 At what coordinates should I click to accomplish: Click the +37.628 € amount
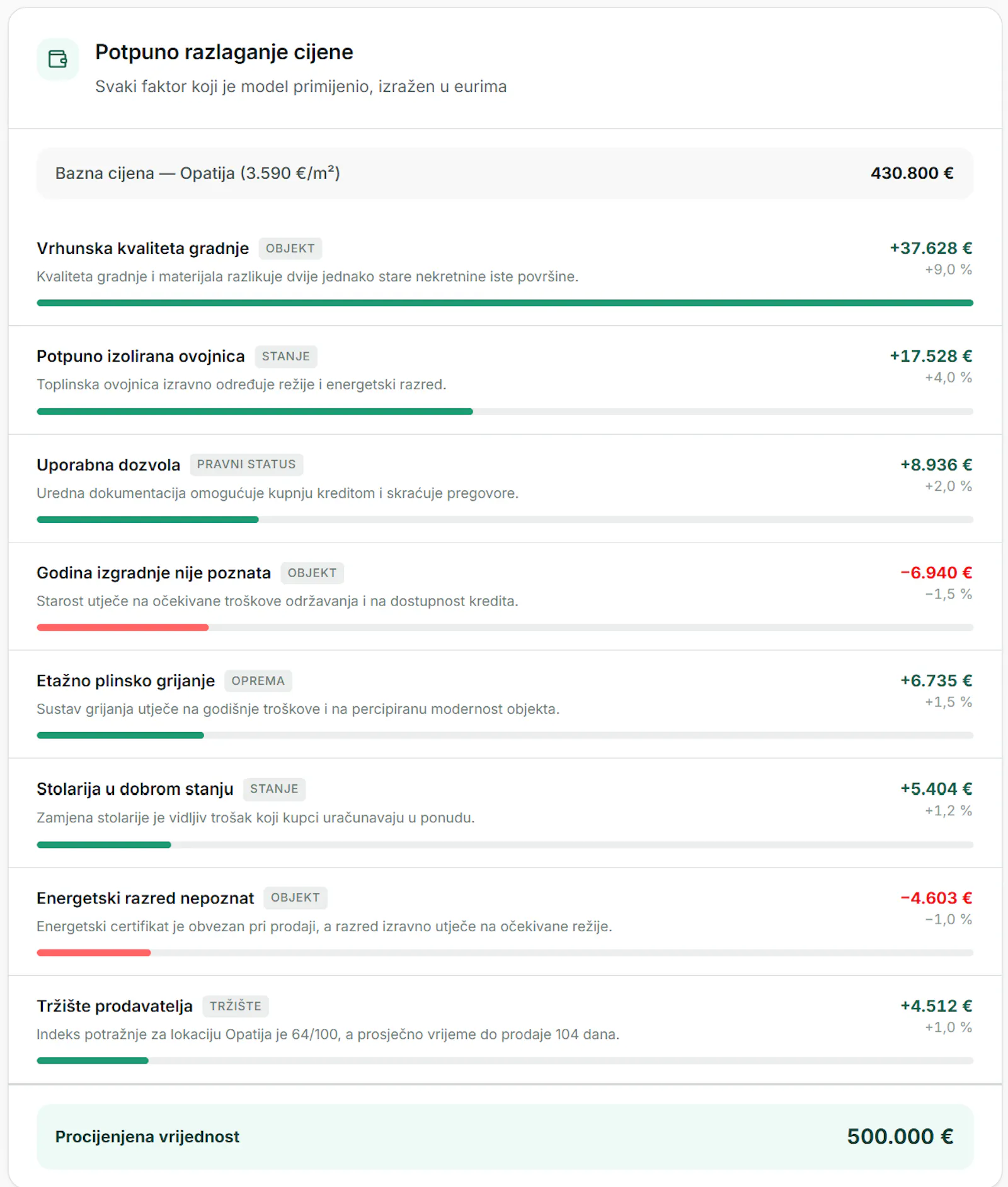click(x=931, y=248)
